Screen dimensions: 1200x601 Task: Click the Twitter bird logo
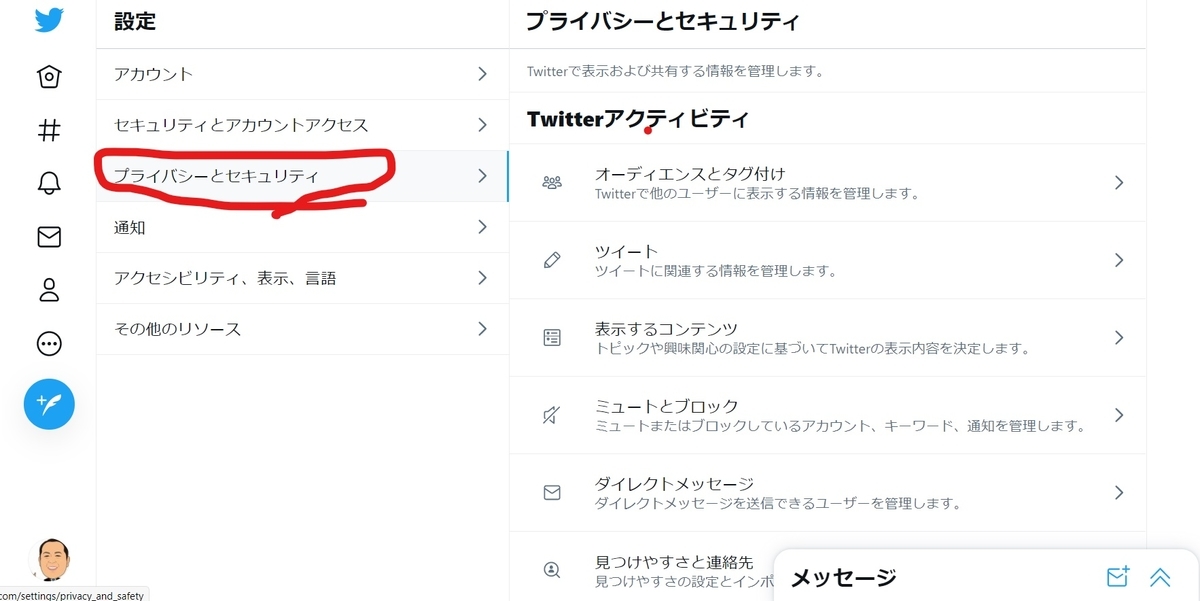[x=49, y=20]
